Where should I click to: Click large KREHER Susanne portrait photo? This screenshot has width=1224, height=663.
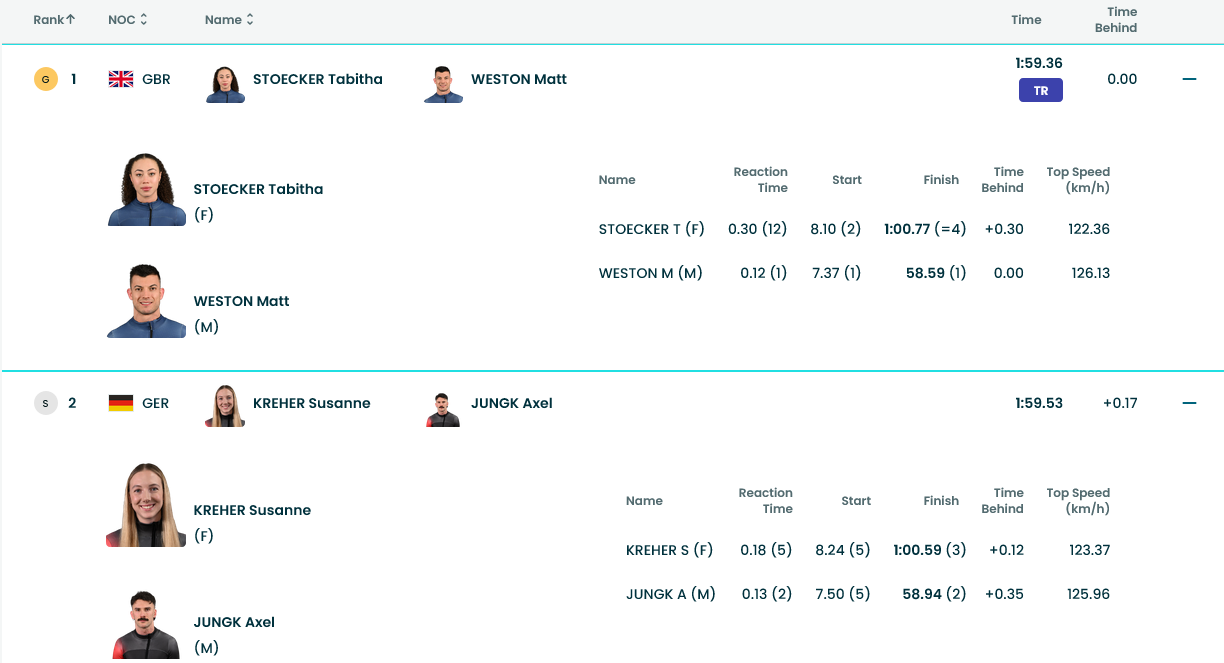point(146,505)
